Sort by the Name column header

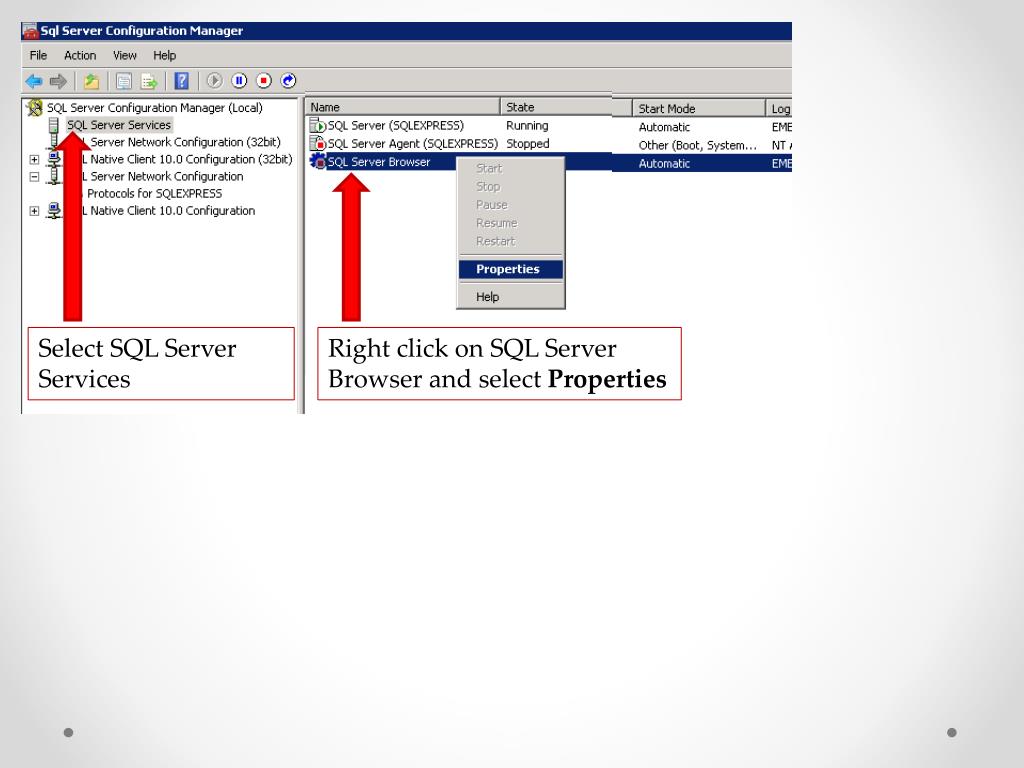403,107
